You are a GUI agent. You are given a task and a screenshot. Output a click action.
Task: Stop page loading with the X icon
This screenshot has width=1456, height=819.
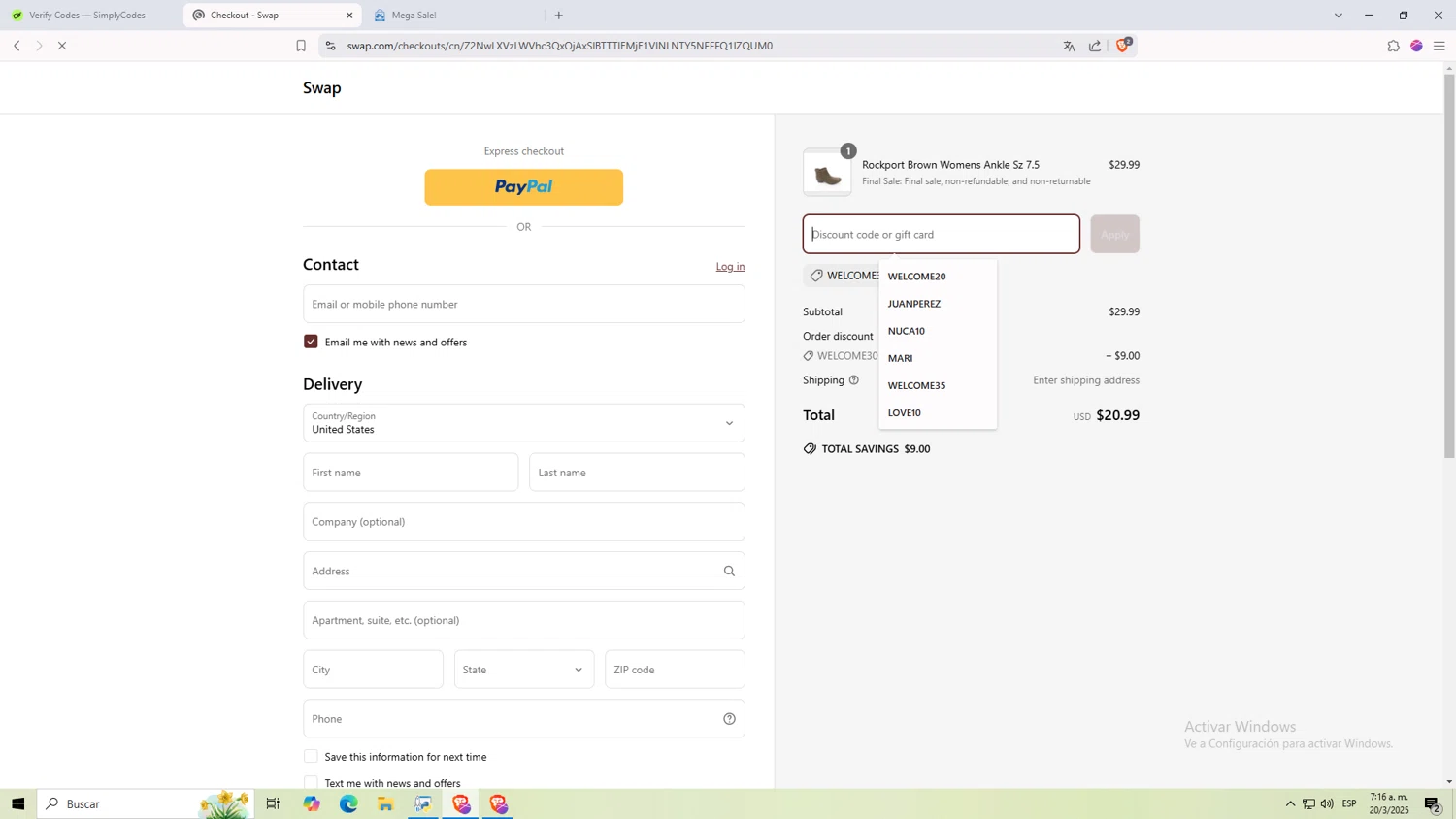tap(62, 46)
